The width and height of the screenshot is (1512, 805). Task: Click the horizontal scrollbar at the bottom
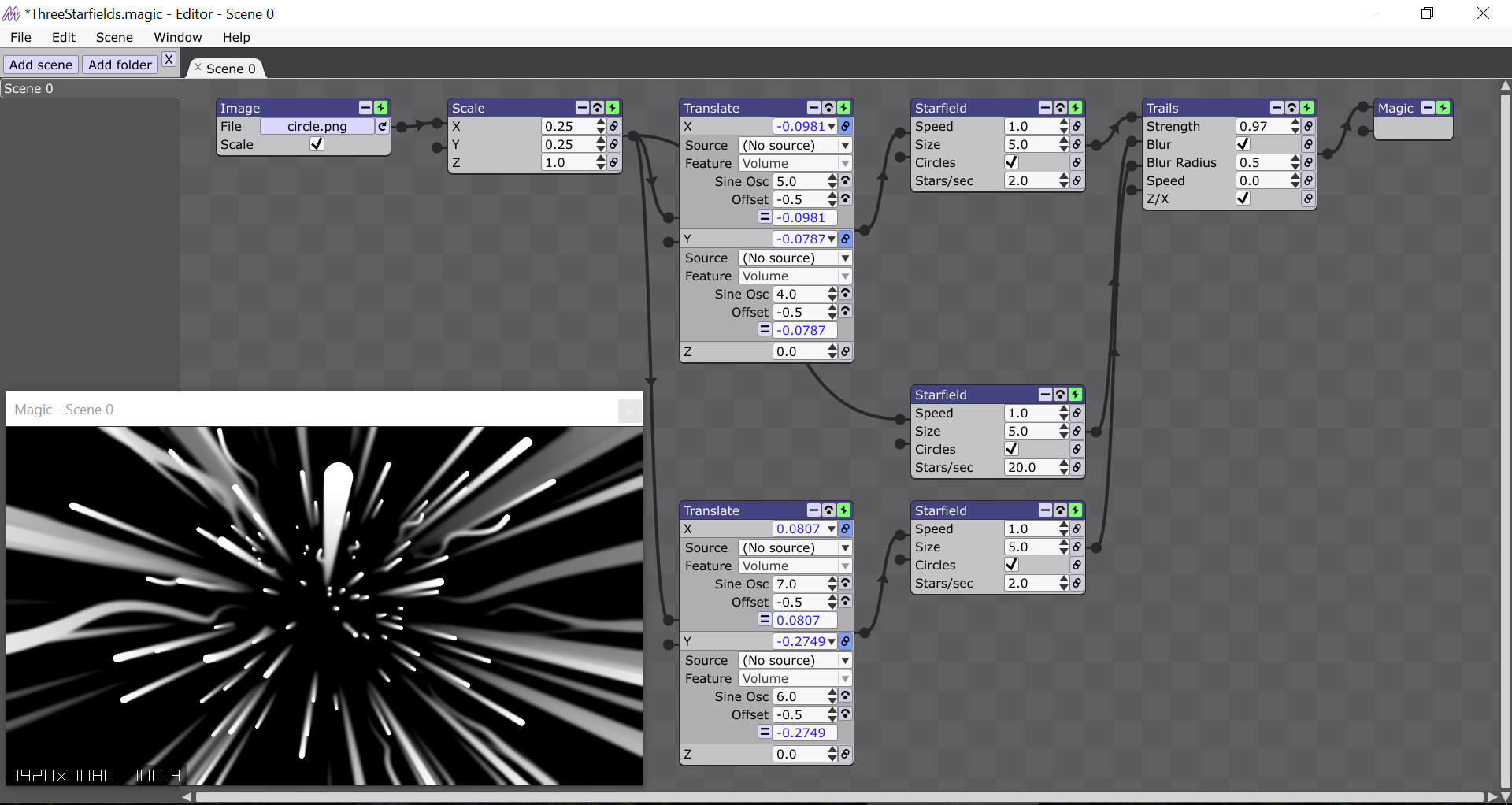click(x=839, y=797)
